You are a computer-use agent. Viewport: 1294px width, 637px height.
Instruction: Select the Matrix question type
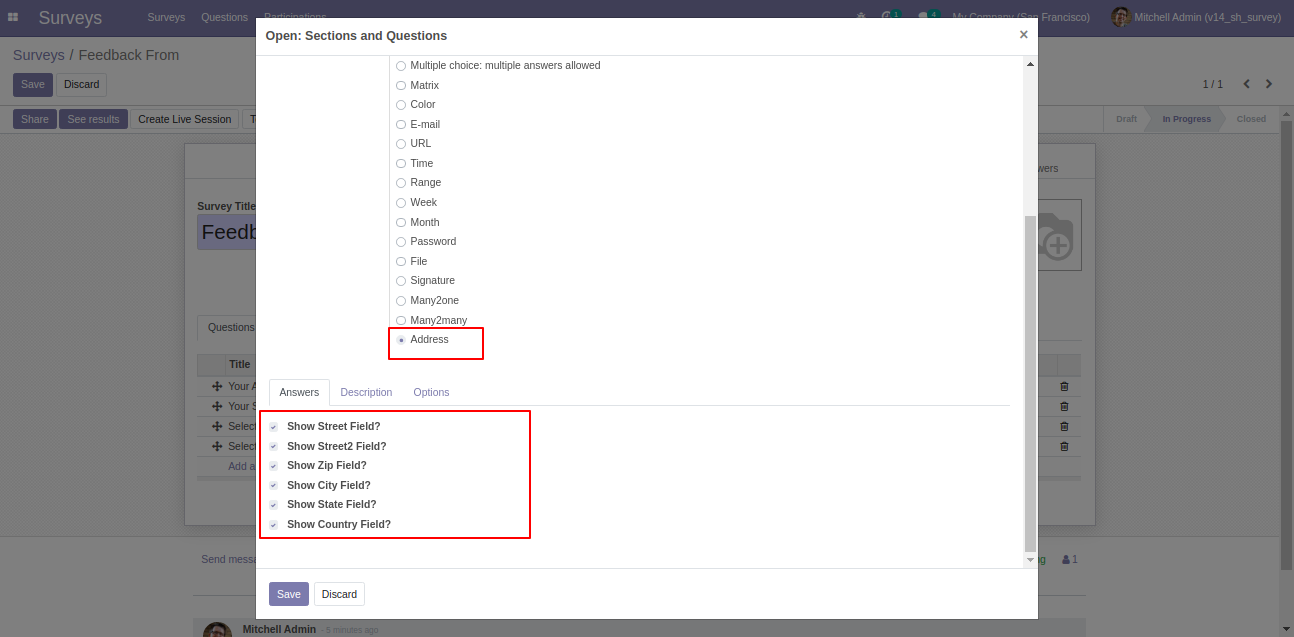(x=401, y=85)
